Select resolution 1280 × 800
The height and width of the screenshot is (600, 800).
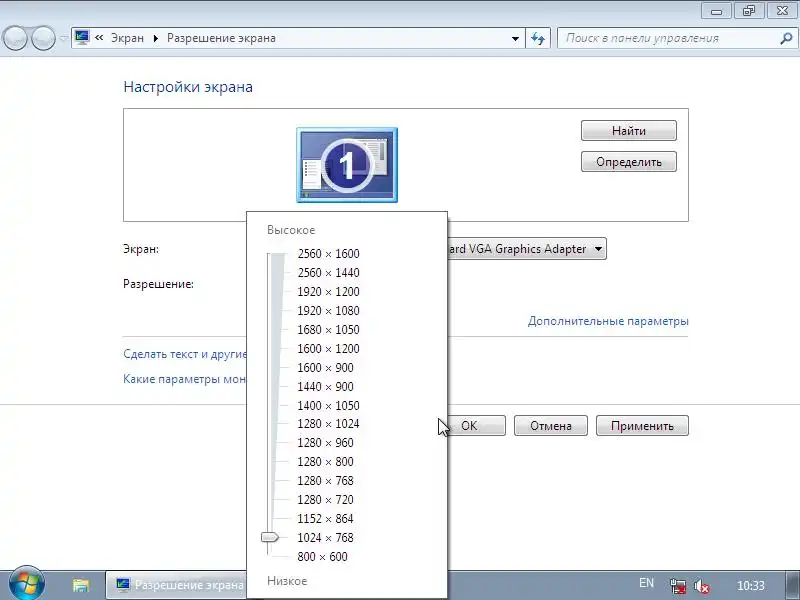[326, 461]
